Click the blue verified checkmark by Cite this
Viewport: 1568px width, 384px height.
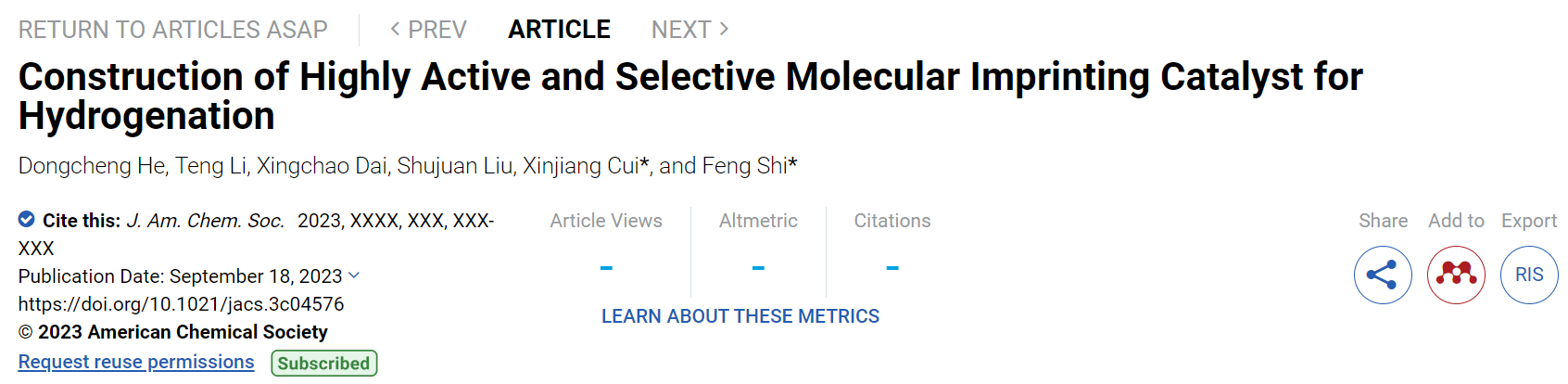pyautogui.click(x=27, y=219)
